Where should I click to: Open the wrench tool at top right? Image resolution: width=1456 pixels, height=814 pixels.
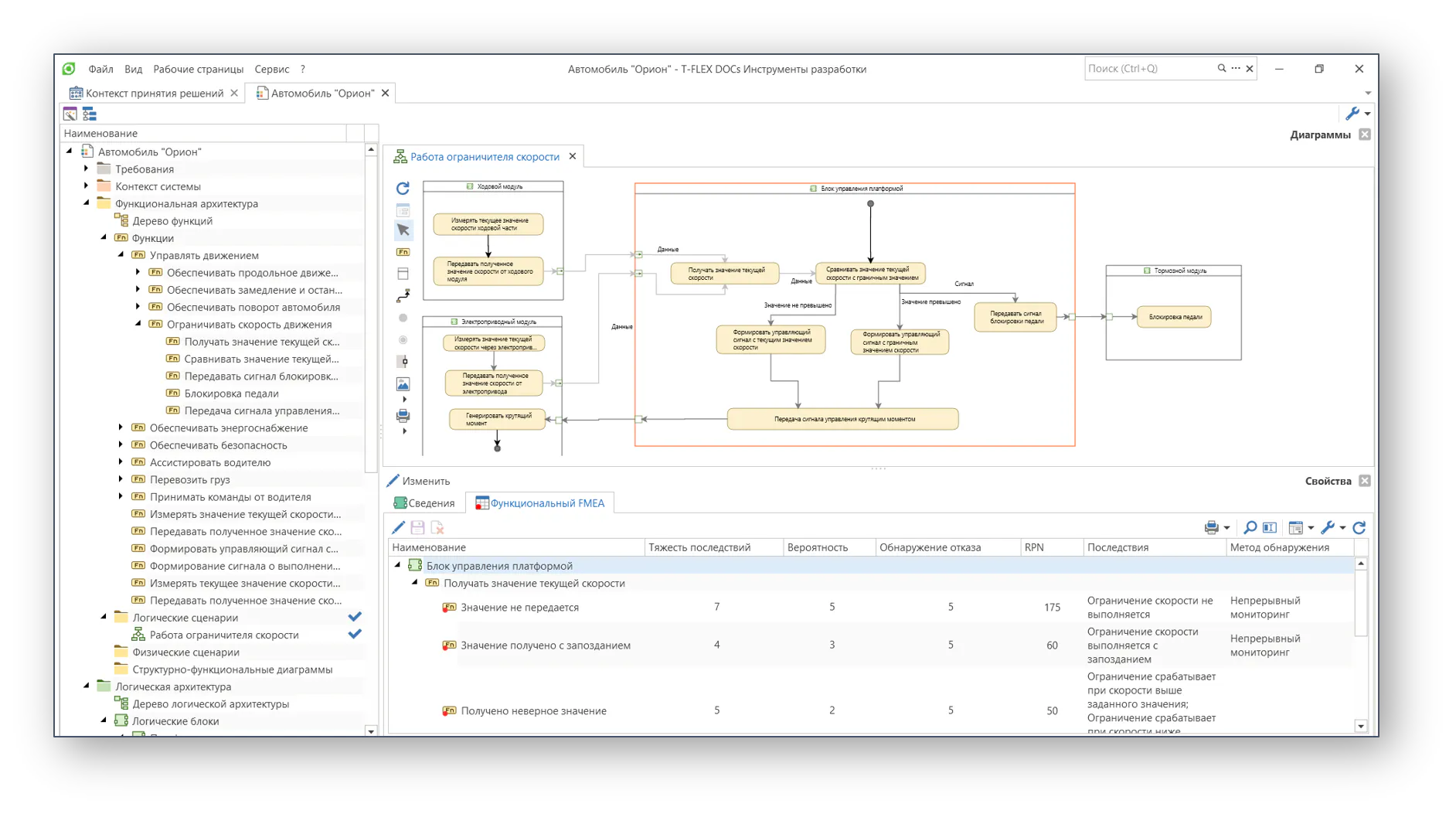click(1352, 114)
